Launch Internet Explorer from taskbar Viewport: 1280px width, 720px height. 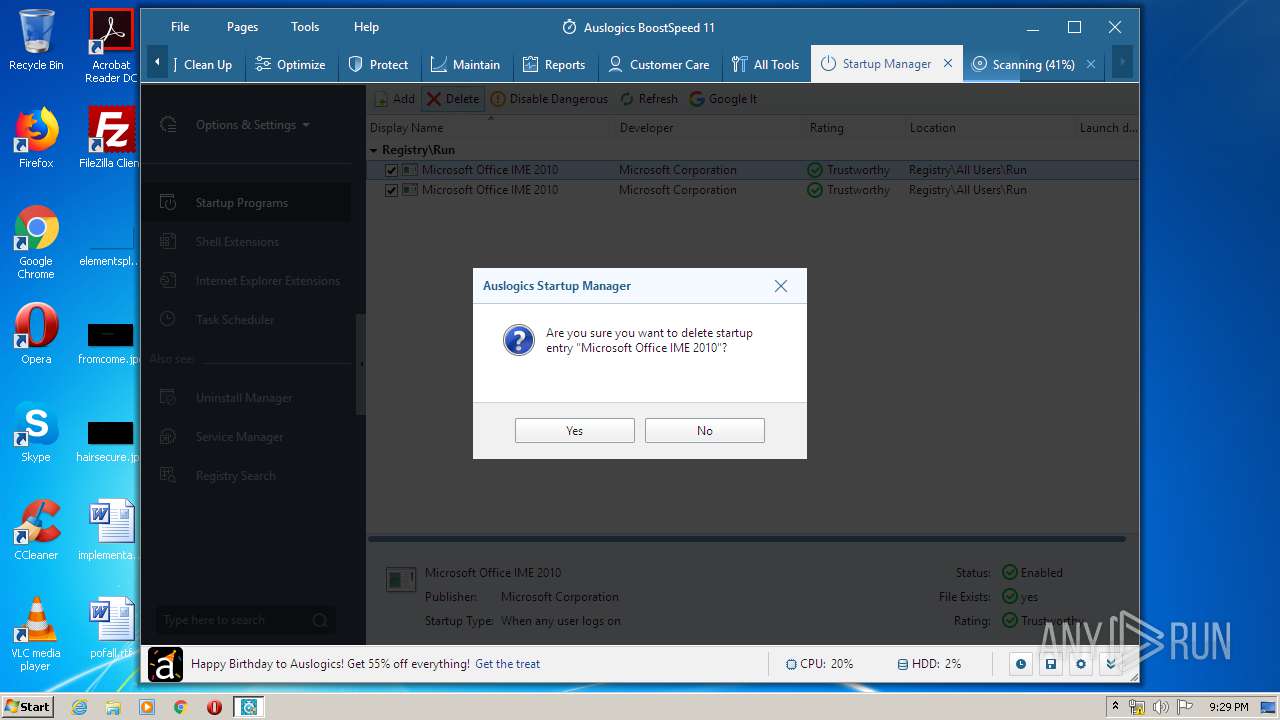(x=80, y=707)
